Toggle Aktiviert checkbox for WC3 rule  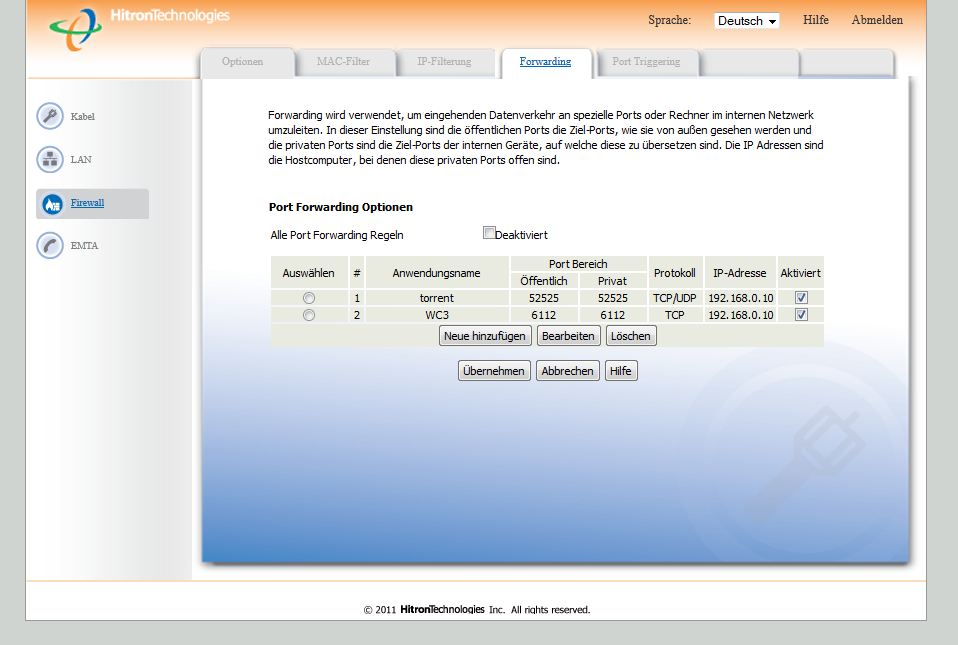[801, 315]
